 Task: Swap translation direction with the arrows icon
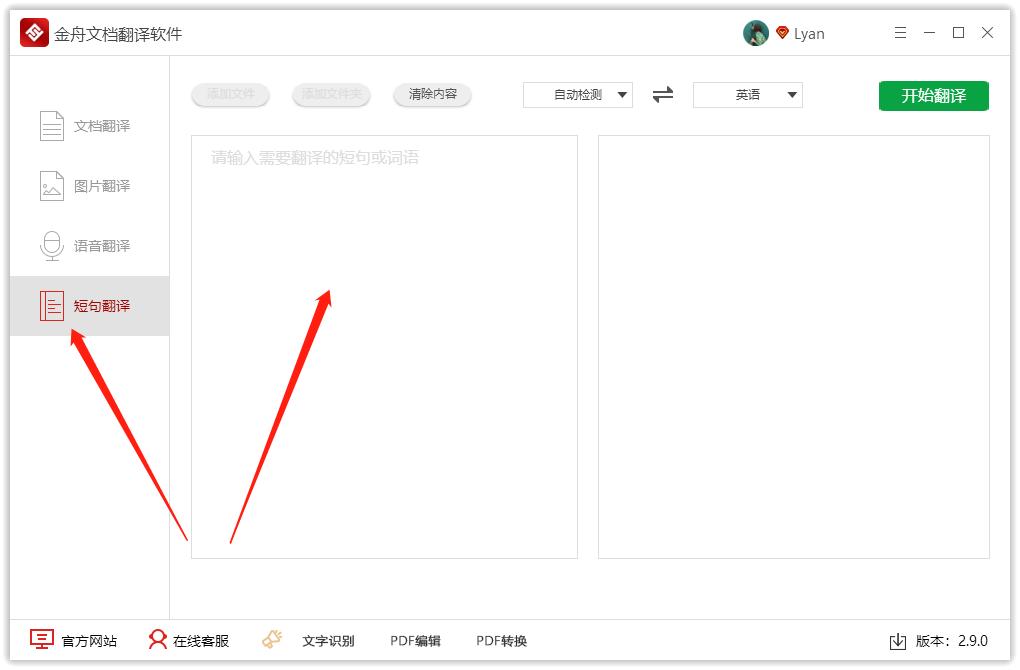[661, 95]
